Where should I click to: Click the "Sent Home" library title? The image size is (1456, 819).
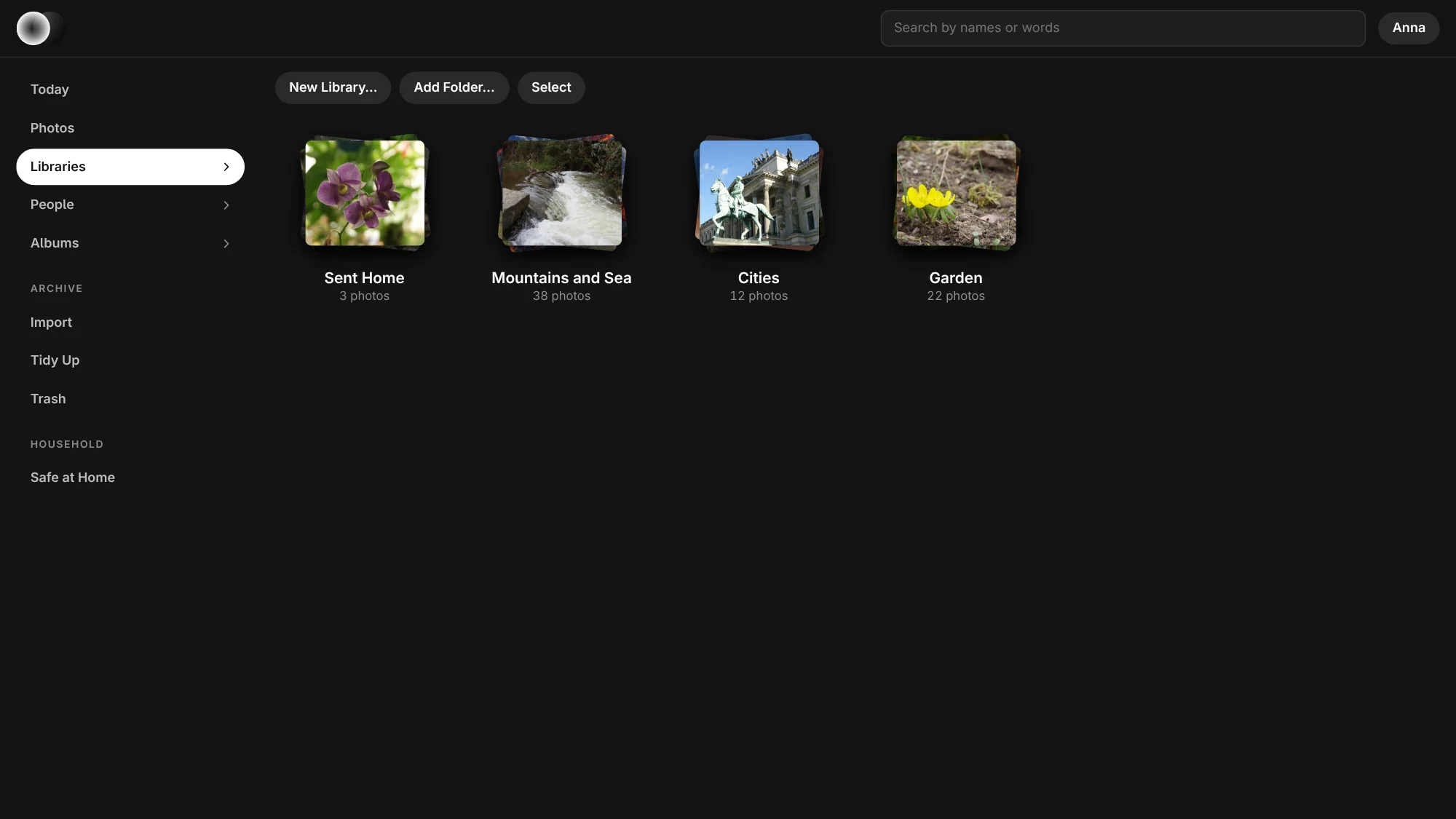[x=365, y=278]
